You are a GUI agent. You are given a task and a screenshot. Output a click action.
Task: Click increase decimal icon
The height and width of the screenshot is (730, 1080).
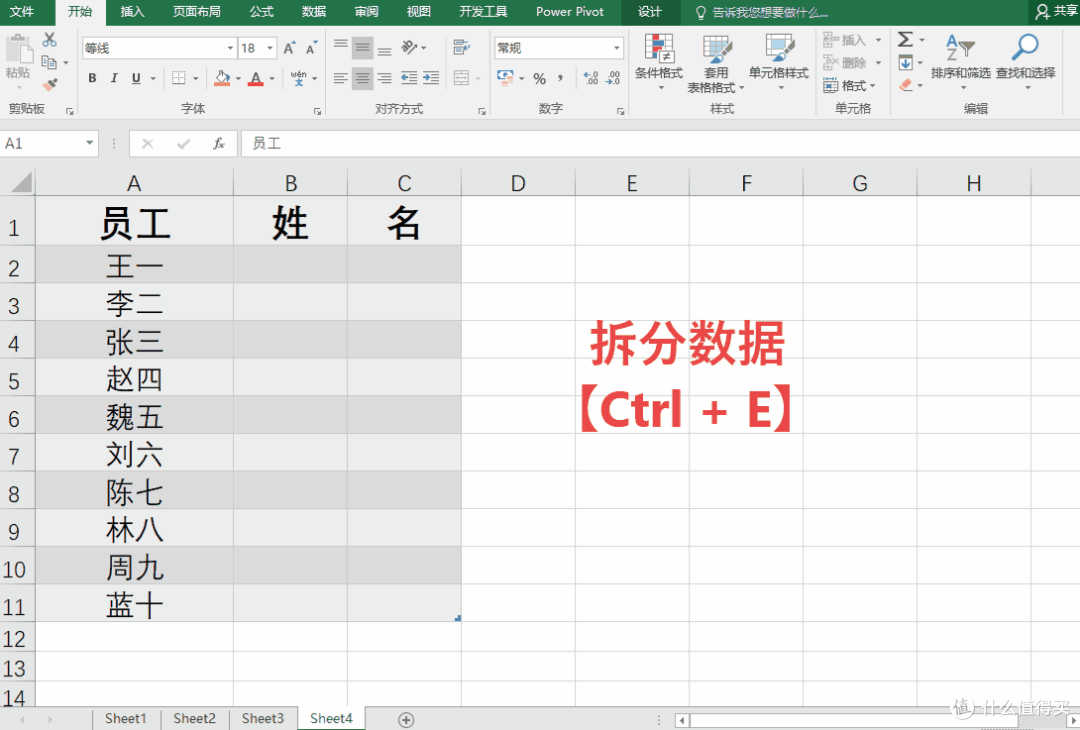click(x=591, y=79)
